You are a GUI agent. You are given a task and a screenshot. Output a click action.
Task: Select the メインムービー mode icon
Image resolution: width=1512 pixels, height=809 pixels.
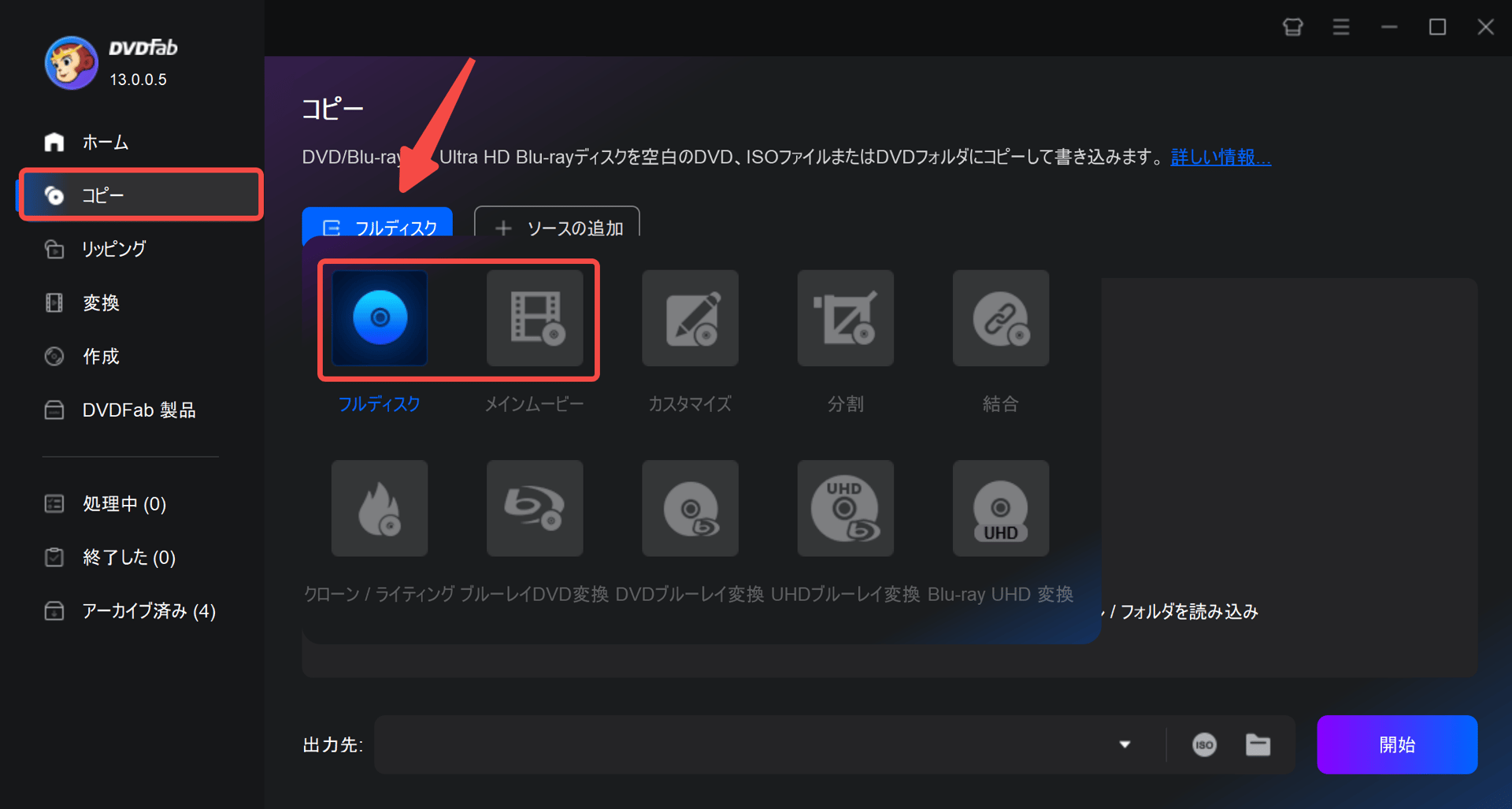point(535,317)
